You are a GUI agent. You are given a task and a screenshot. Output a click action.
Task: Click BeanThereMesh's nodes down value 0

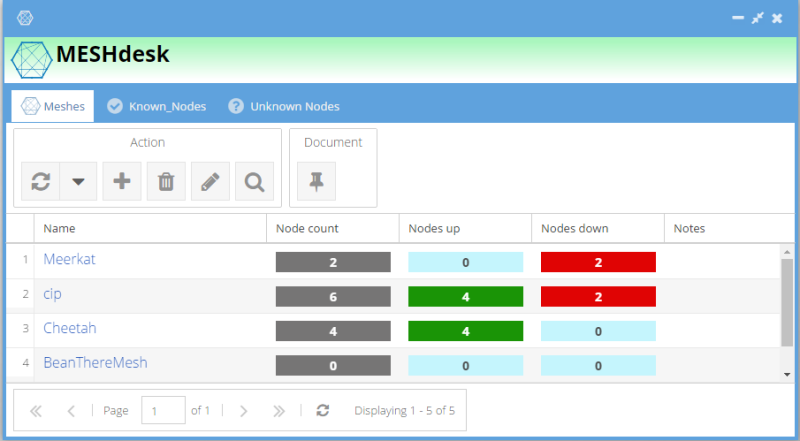[598, 365]
